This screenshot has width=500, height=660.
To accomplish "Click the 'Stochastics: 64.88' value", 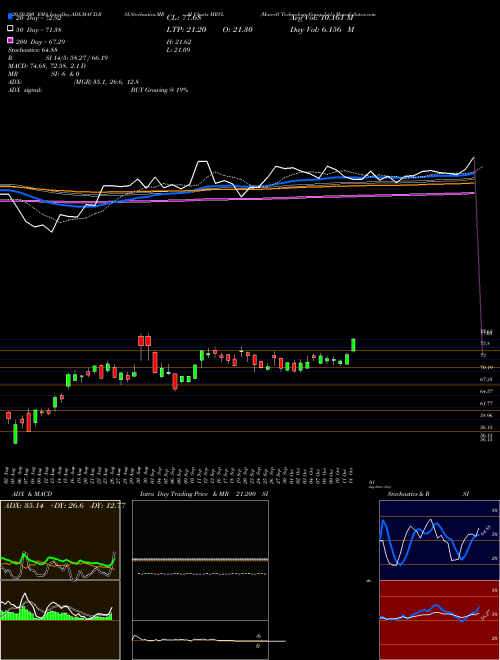I will tap(33, 50).
